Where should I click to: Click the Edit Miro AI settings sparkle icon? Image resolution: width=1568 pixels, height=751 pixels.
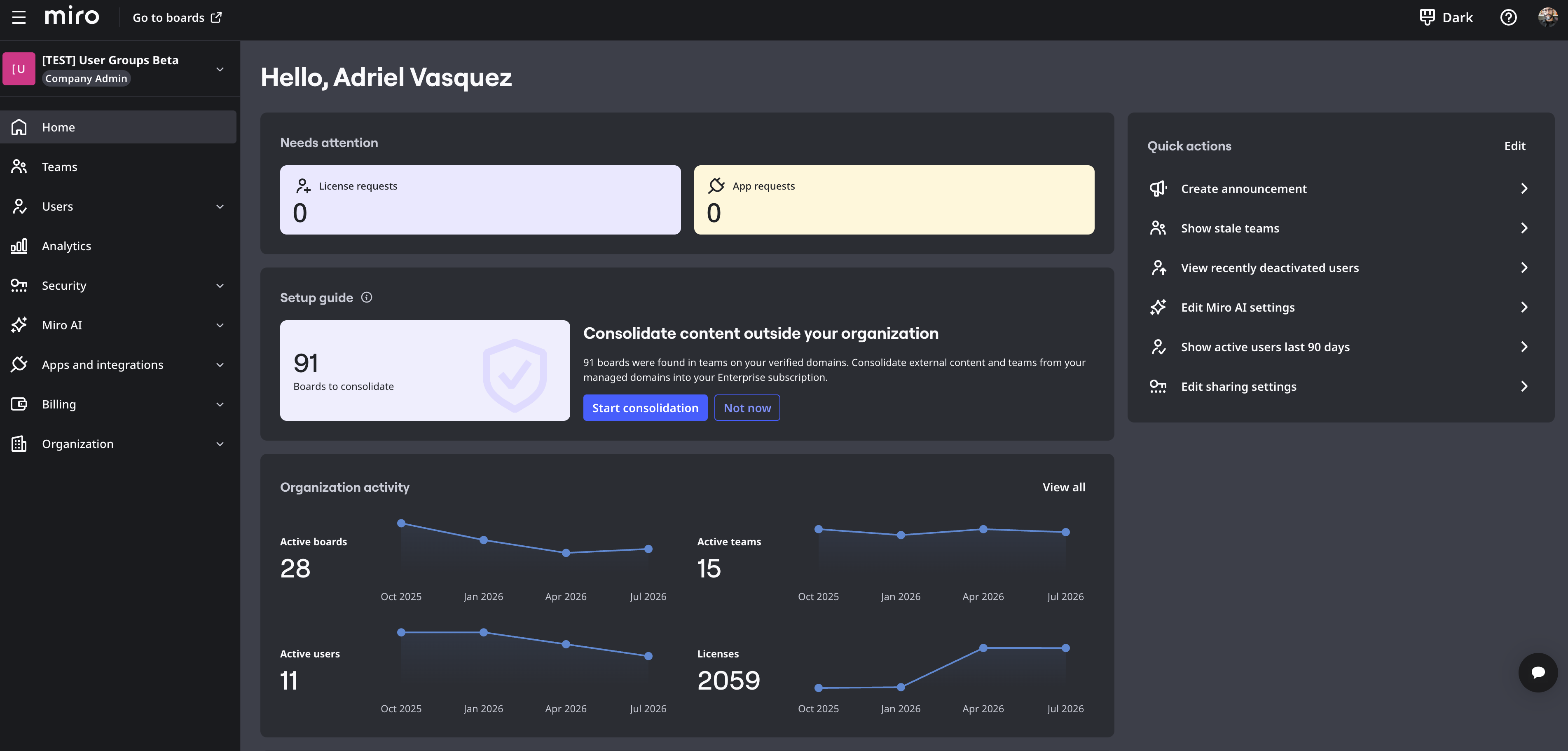pyautogui.click(x=1158, y=307)
